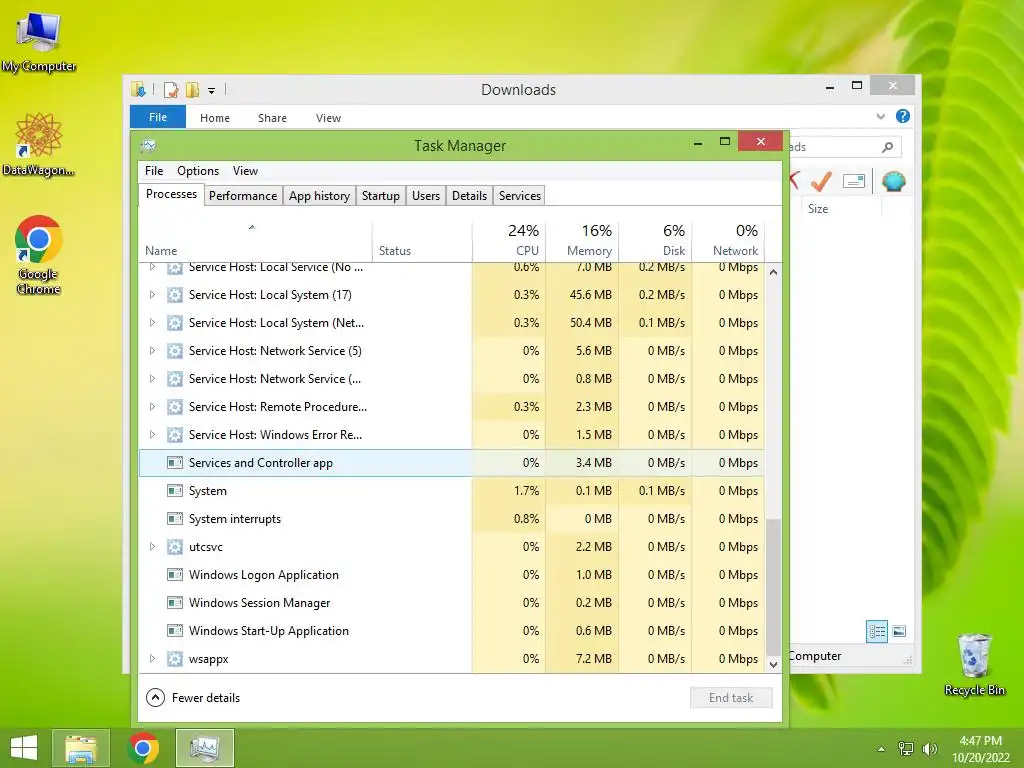Image resolution: width=1024 pixels, height=768 pixels.
Task: Expand Service Host: Windows Error Re...
Action: click(152, 435)
